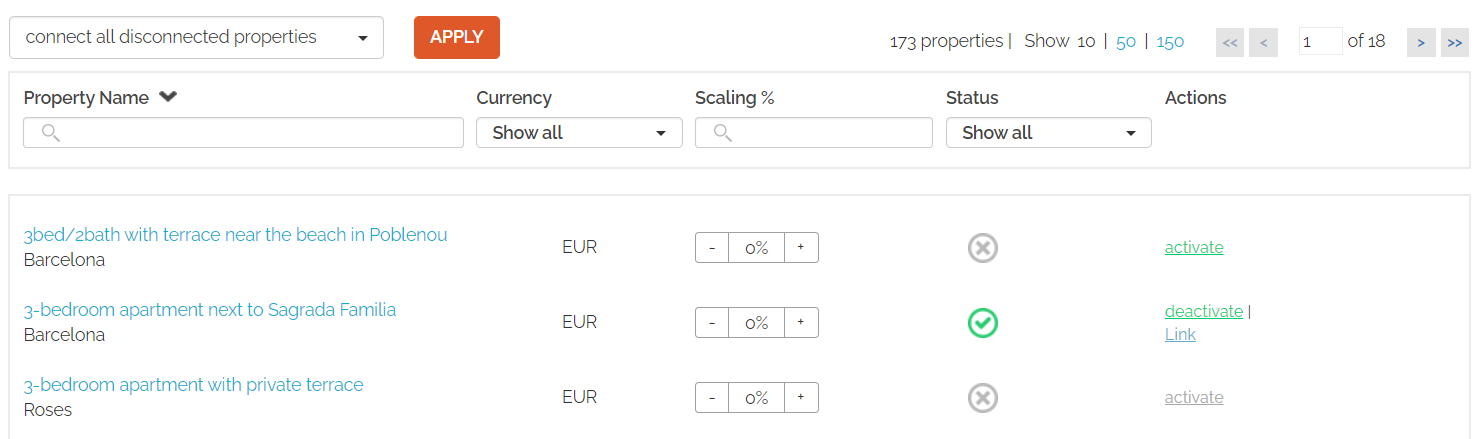Deactivate the Sagrada Familia apartment
Screen dimensions: 1479x439
[x=1204, y=311]
